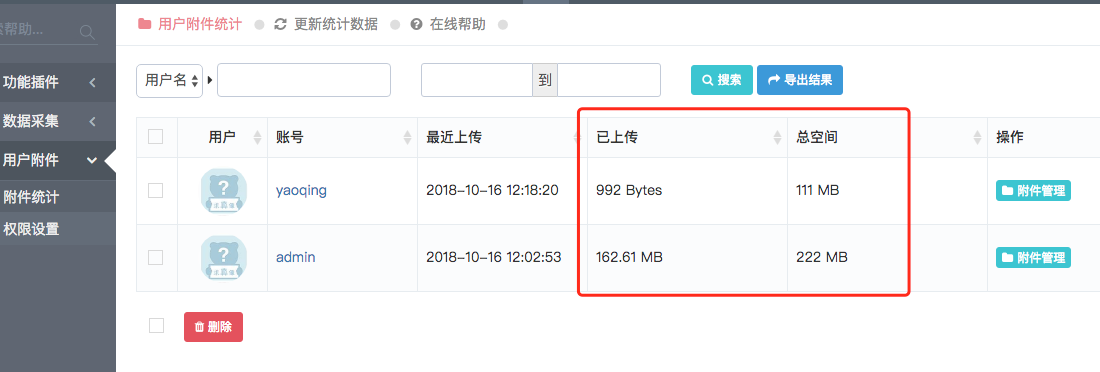
Task: Expand the 数据采集 sidebar menu
Action: pyautogui.click(x=58, y=121)
